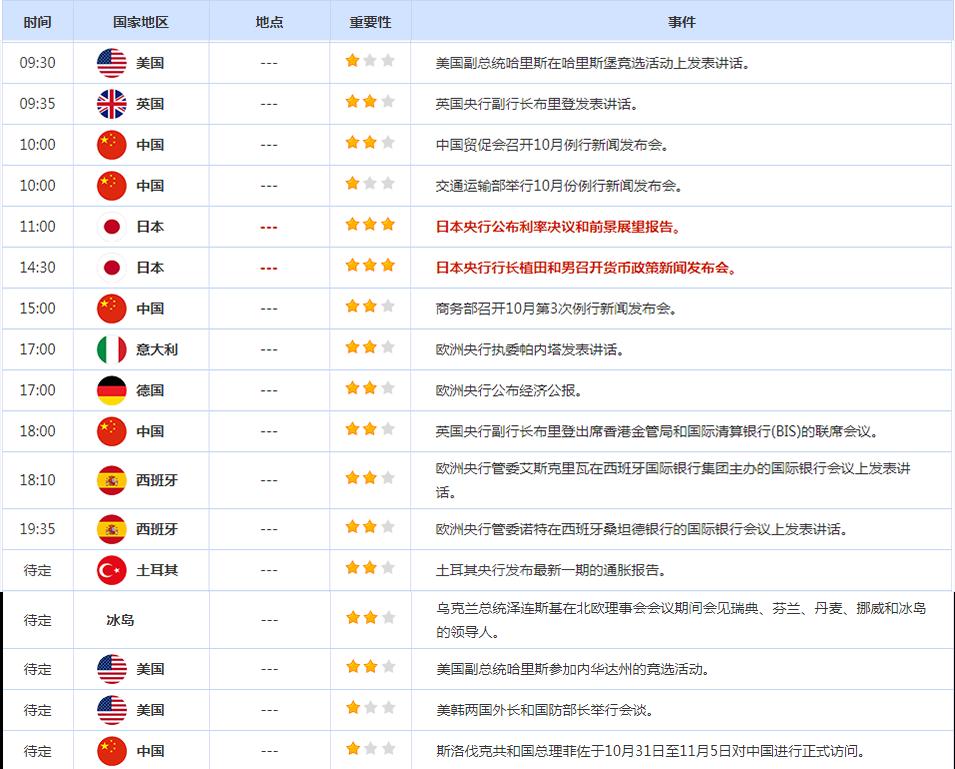Click the three-star rating in the 14:30 row
This screenshot has width=955, height=769.
[370, 267]
